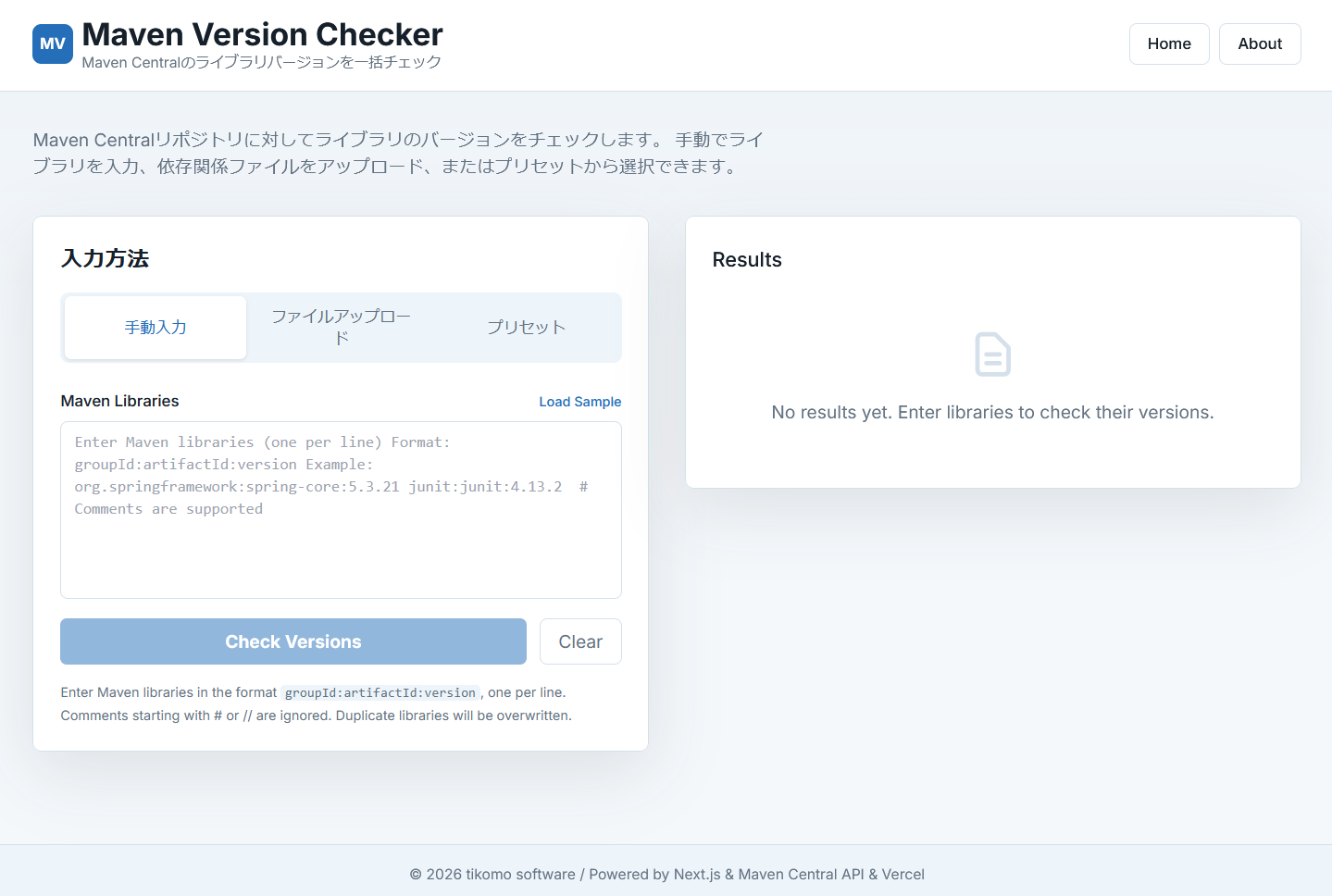Screen dimensions: 1332x896
Task: Click the groupId:artifactId:version code snippet
Action: pyautogui.click(x=380, y=692)
